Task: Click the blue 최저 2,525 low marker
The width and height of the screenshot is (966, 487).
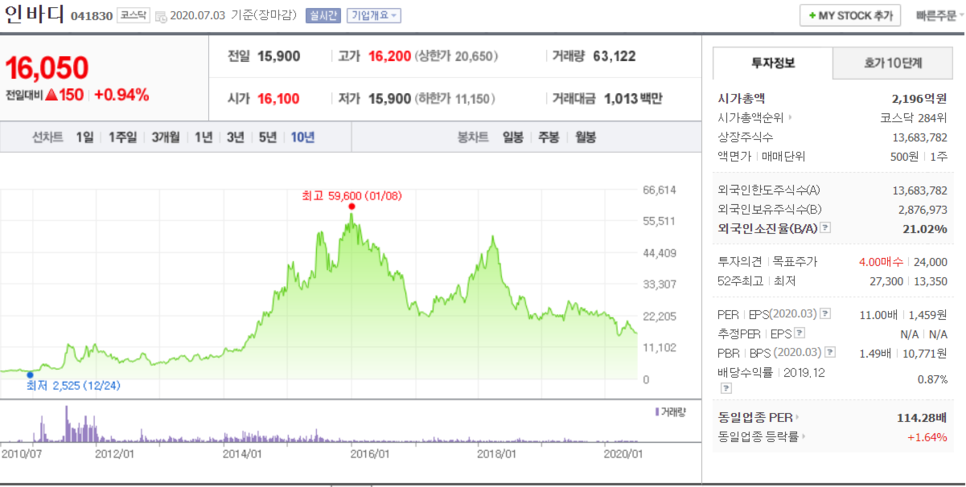Action: pyautogui.click(x=30, y=374)
